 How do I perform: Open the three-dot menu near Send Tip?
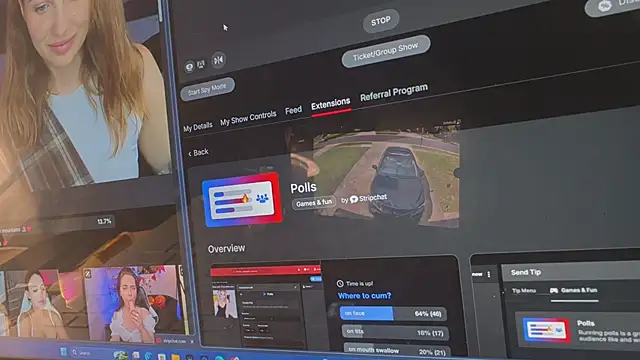click(489, 274)
